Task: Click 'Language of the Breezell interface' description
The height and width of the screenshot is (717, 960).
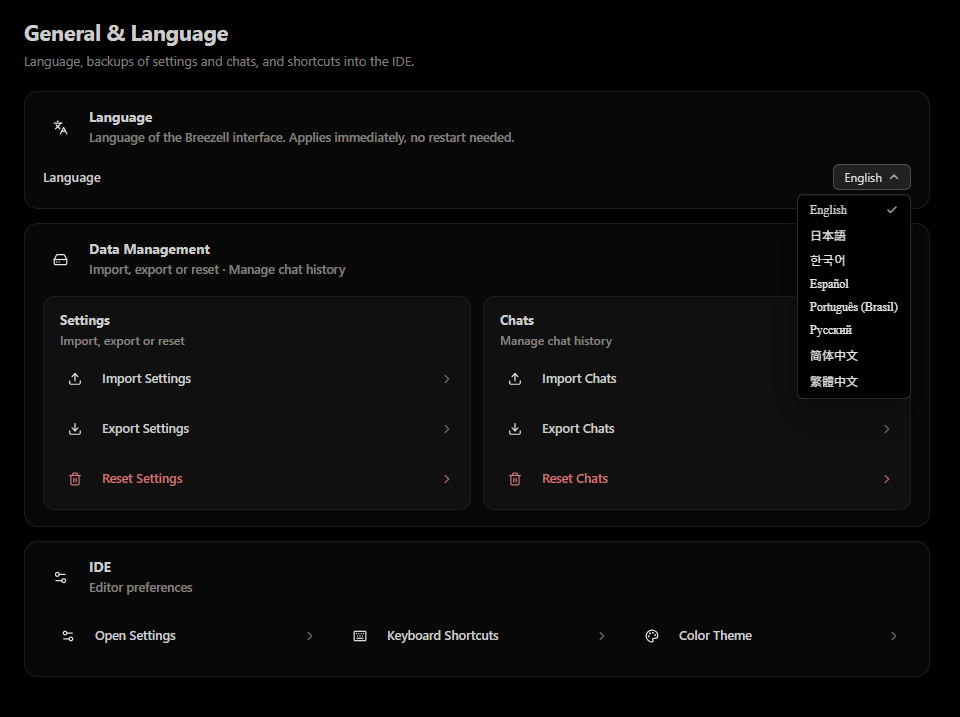Action: click(302, 138)
